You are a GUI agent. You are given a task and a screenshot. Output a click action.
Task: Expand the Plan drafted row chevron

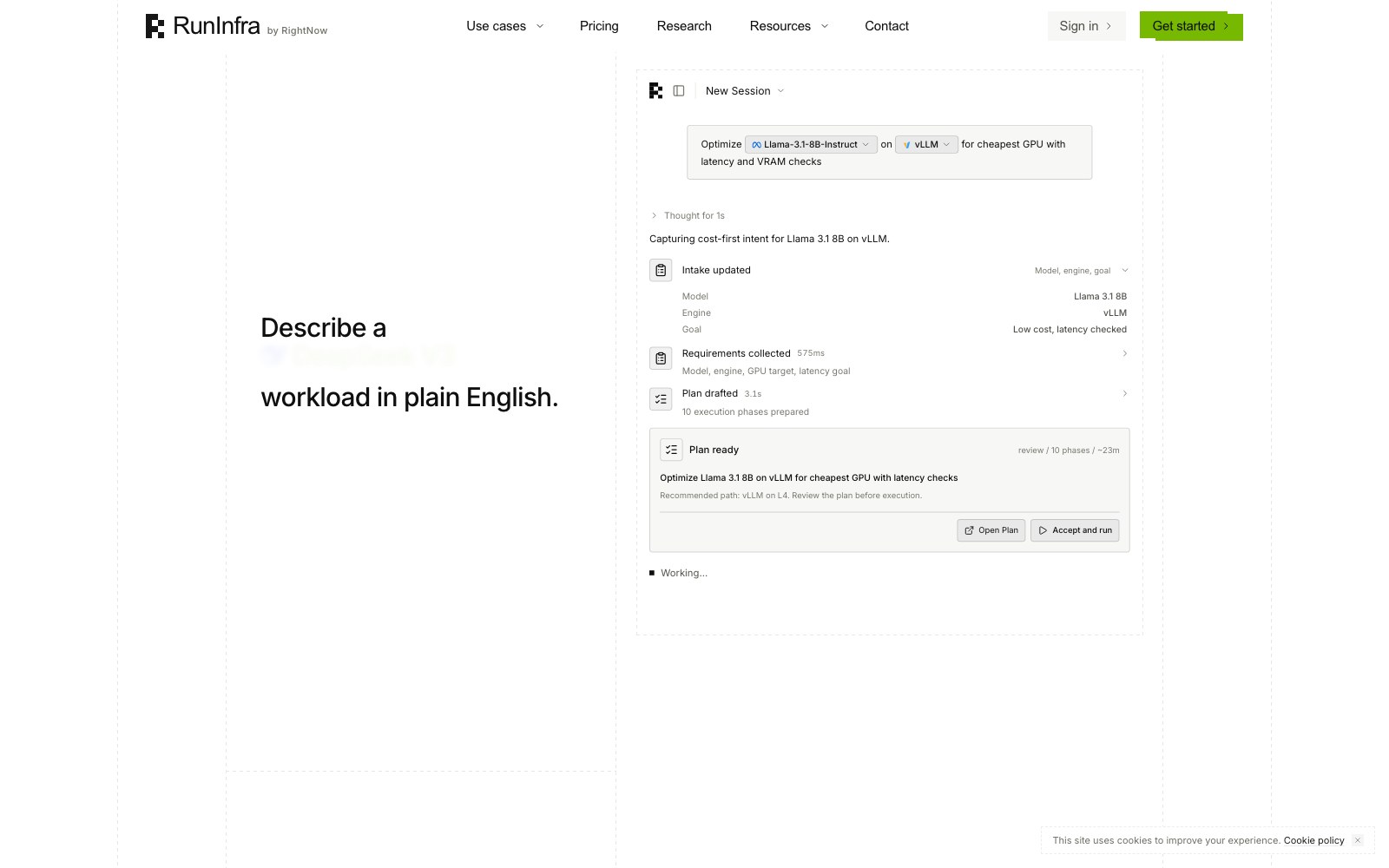coord(1125,393)
